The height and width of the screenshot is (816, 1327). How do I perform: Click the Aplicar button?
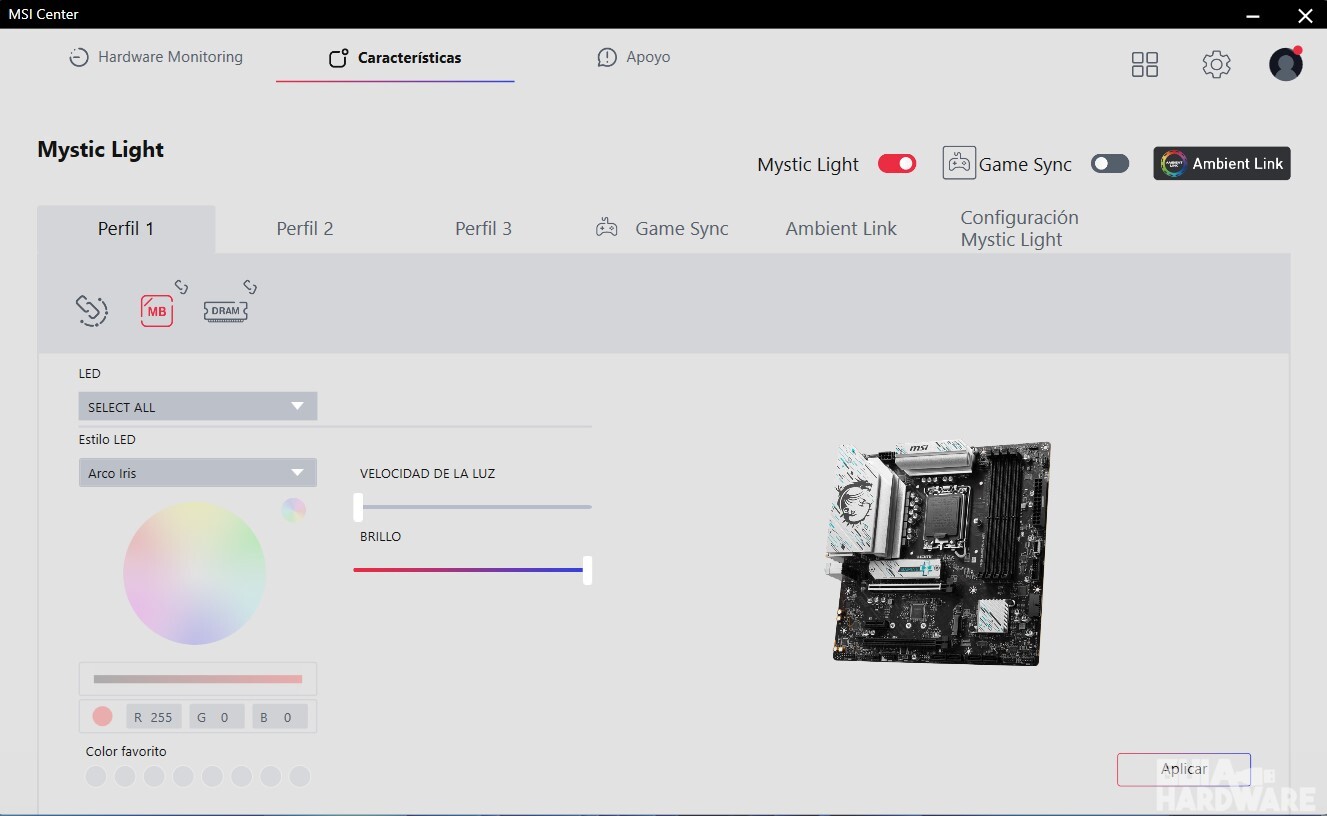tap(1184, 769)
